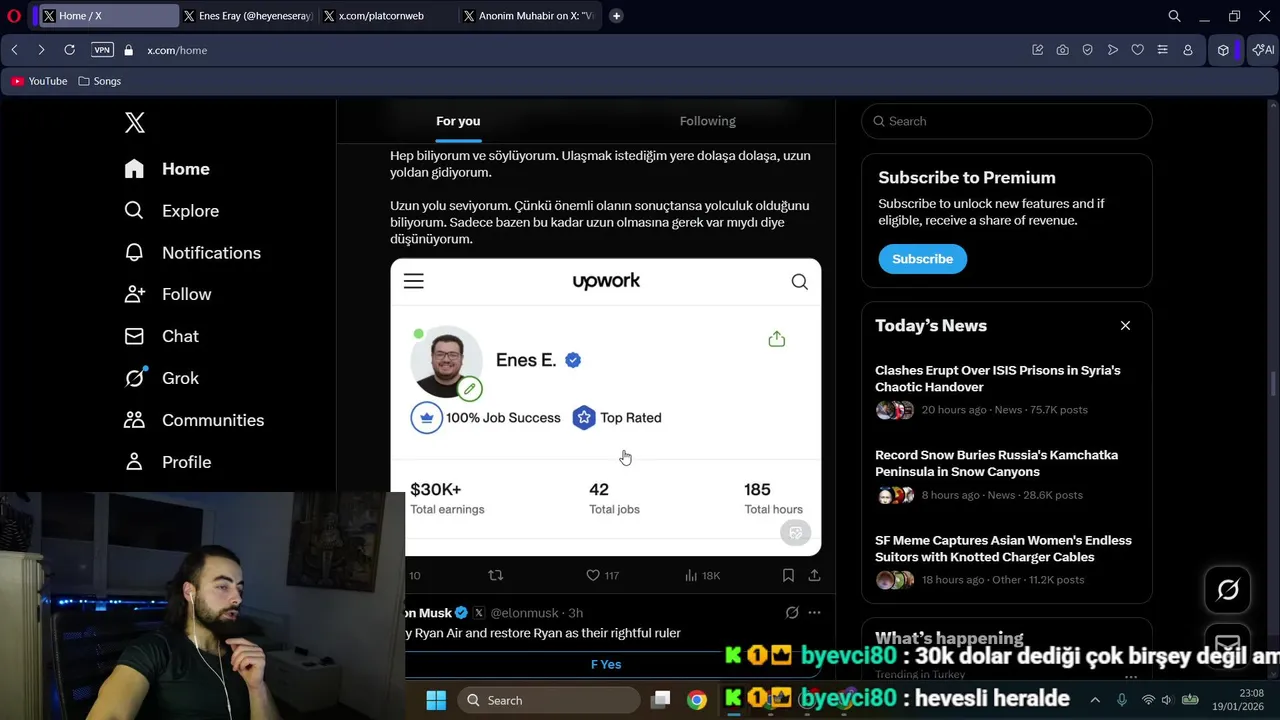Open the Opera main menu
Image resolution: width=1280 pixels, height=720 pixels.
[14, 16]
